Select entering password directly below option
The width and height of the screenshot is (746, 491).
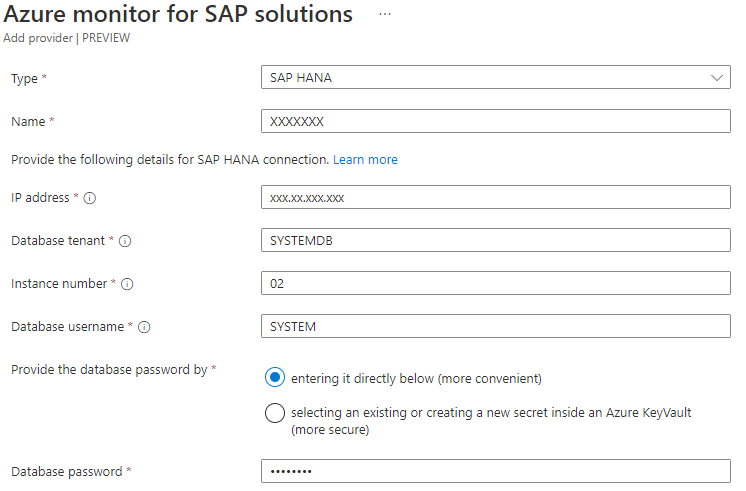click(x=275, y=378)
